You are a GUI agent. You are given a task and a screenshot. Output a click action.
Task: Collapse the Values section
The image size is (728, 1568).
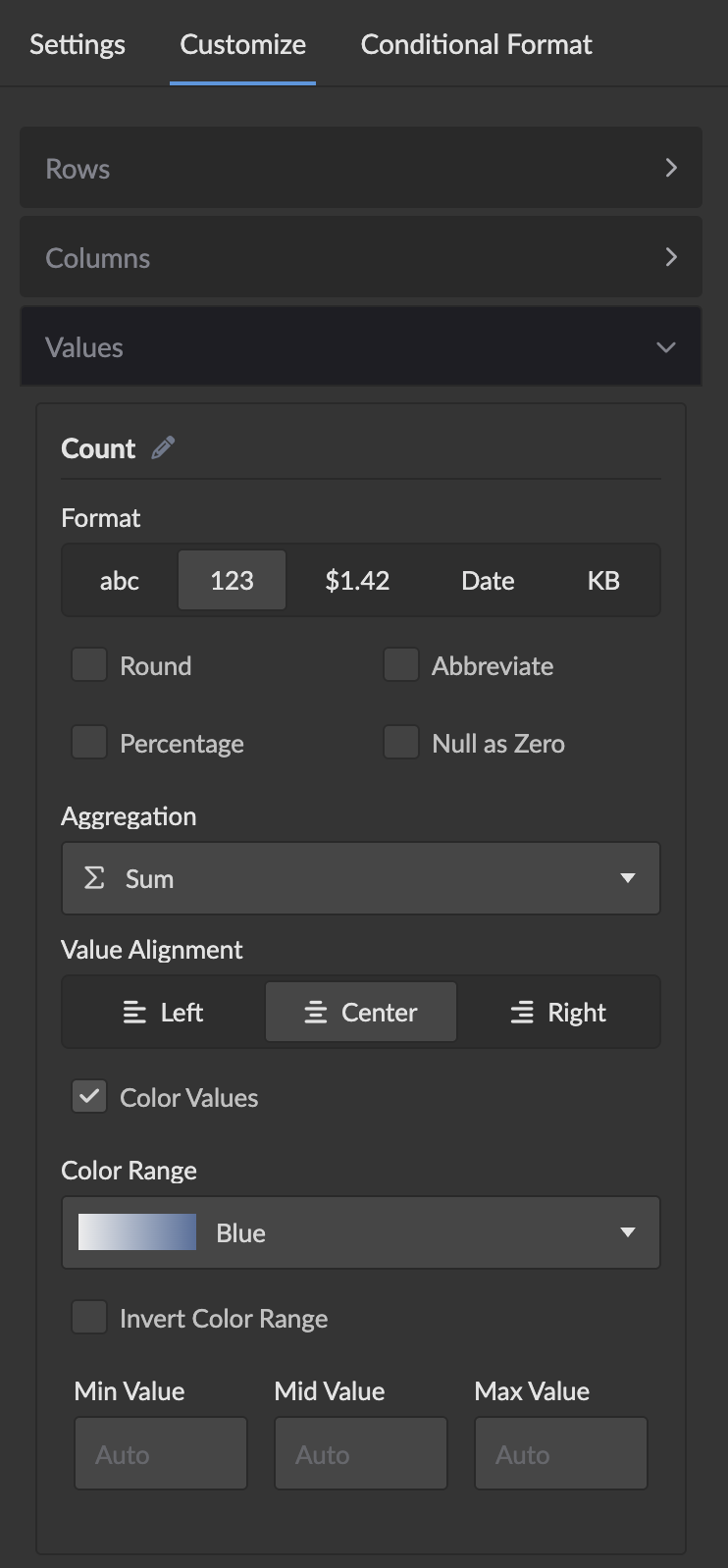pyautogui.click(x=360, y=347)
